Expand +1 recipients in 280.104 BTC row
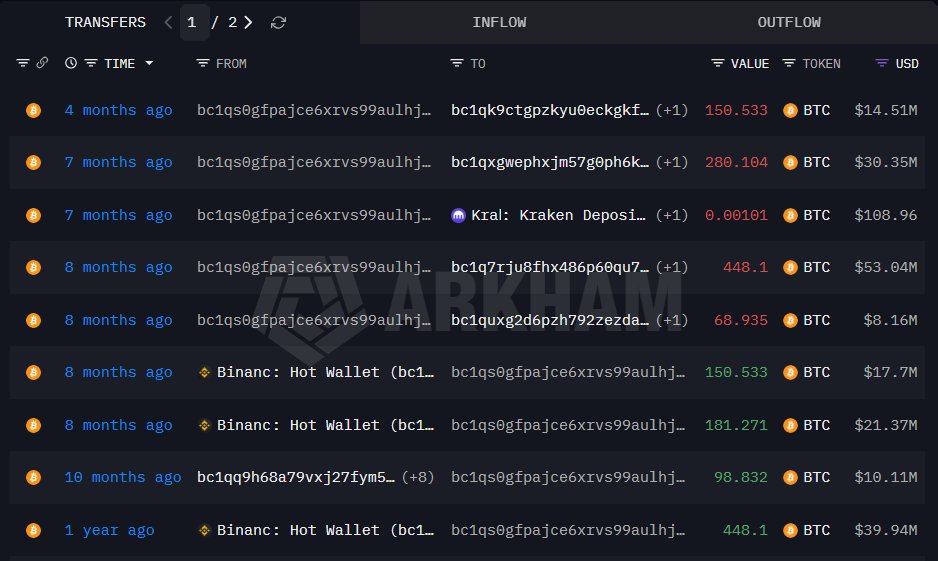Viewport: 938px width, 561px height. click(x=672, y=162)
